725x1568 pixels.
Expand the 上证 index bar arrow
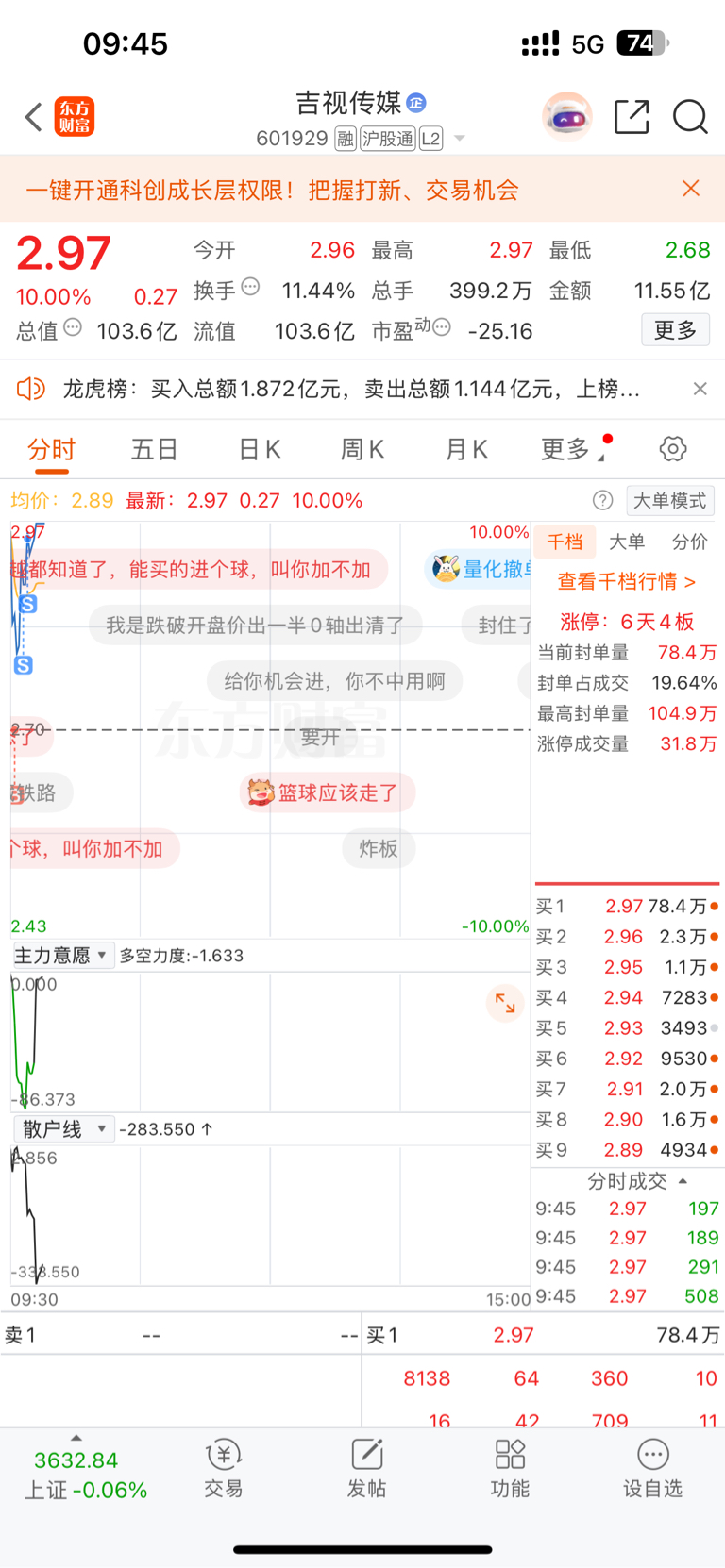click(76, 1439)
